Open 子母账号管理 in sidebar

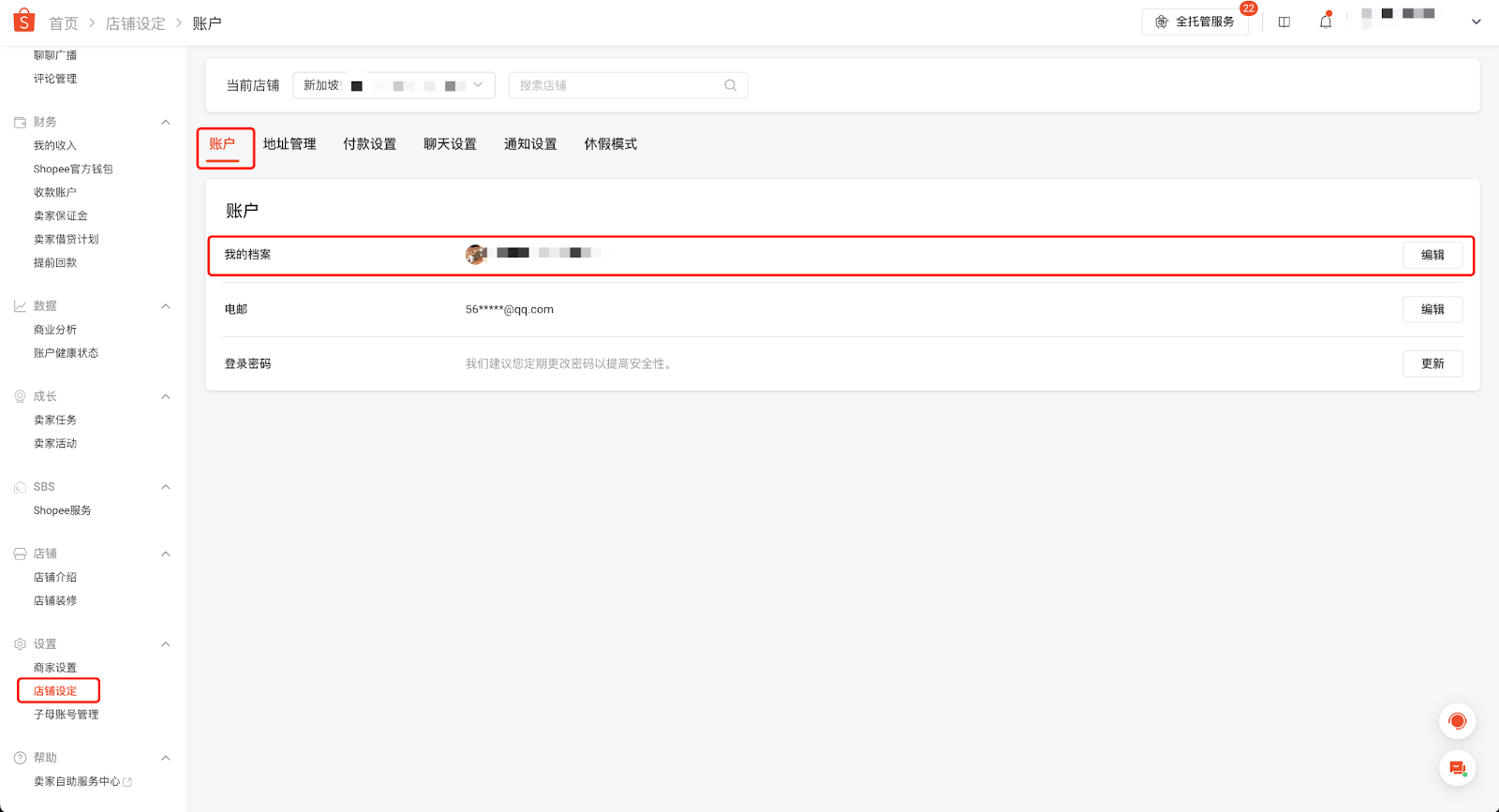click(67, 715)
